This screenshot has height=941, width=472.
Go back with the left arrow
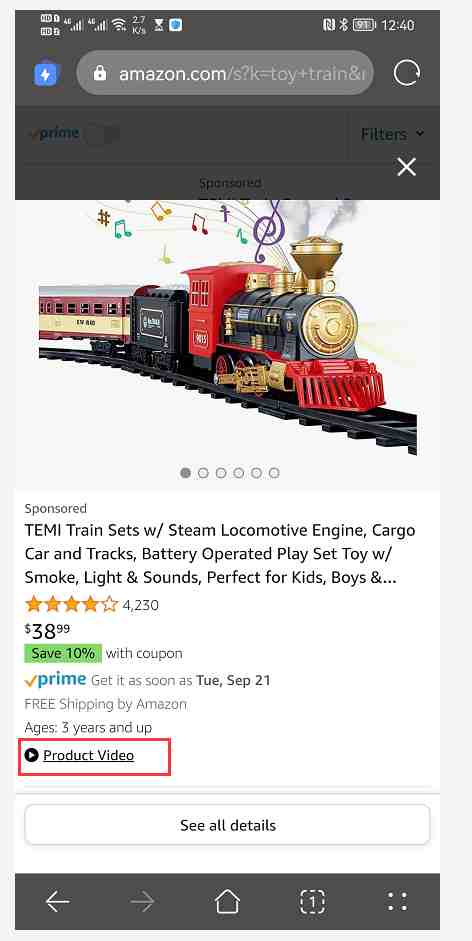point(58,901)
